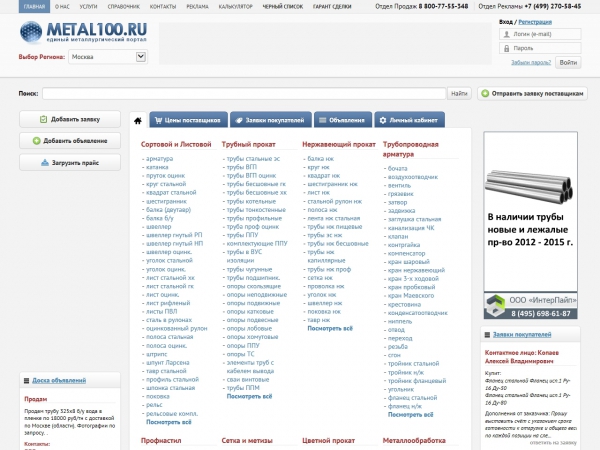Open the О НАС menu item
The width and height of the screenshot is (600, 450).
tap(62, 7)
